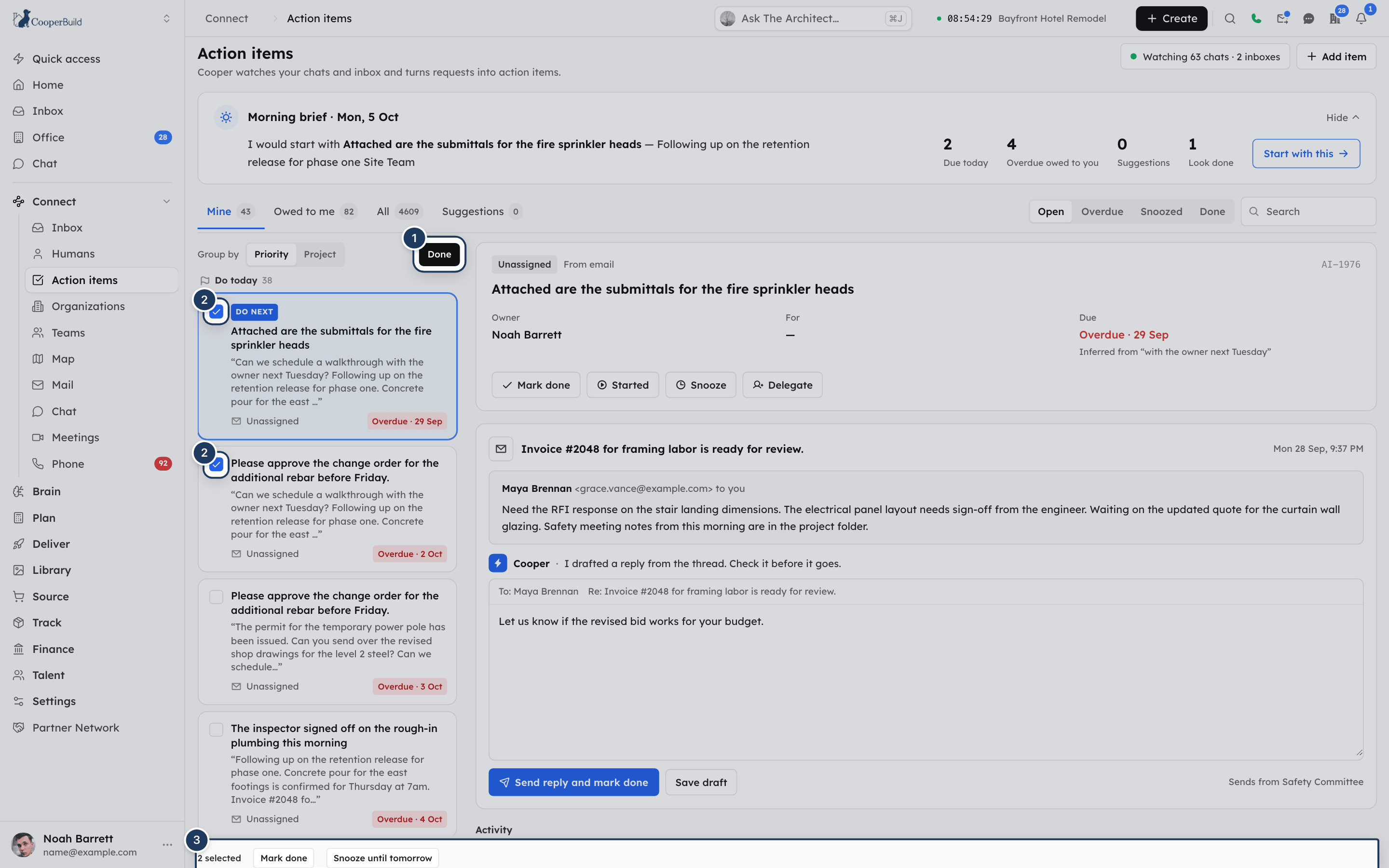1389x868 pixels.
Task: Open the chat bubble icon in top bar
Action: (x=1308, y=18)
